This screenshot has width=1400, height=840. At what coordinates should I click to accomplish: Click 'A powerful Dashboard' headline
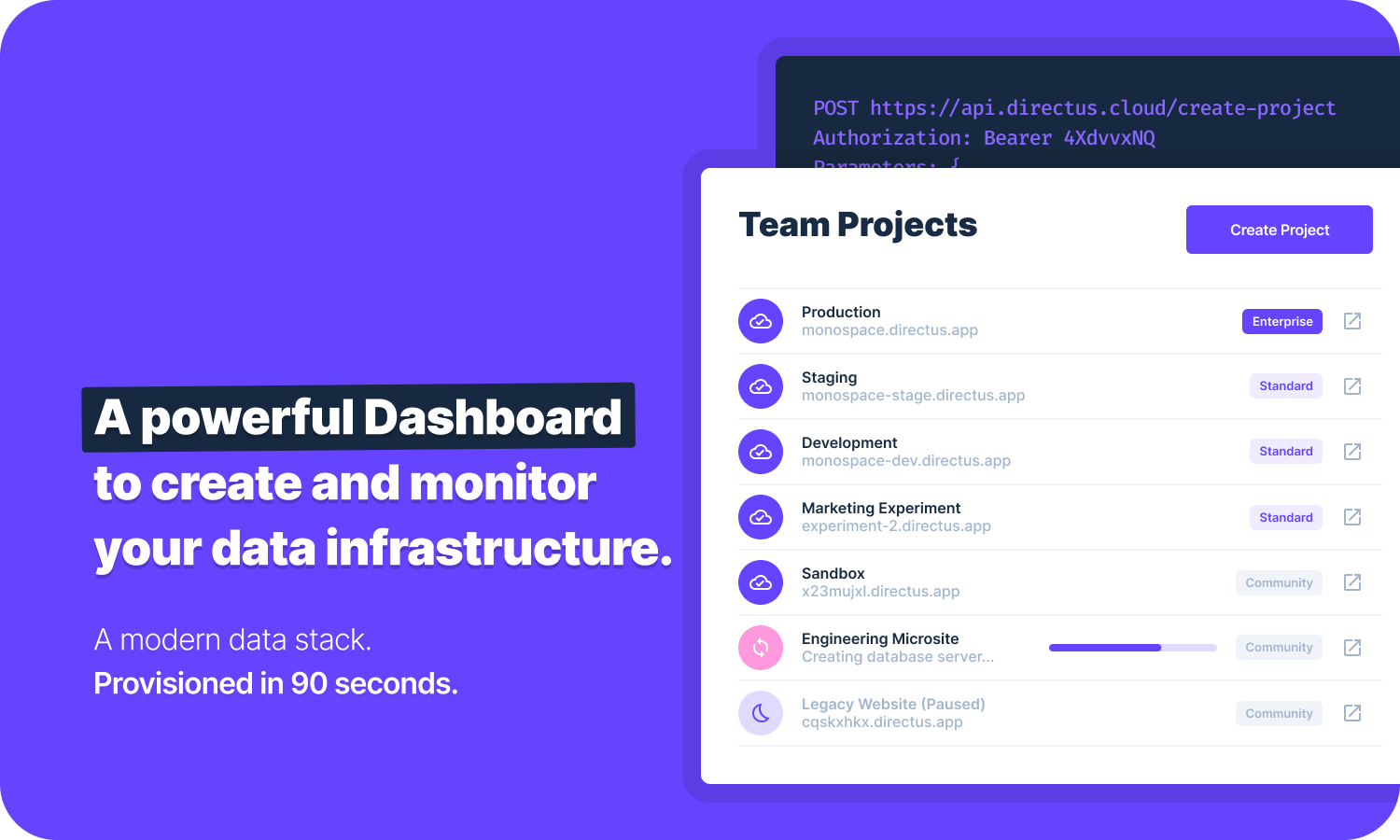[x=358, y=417]
